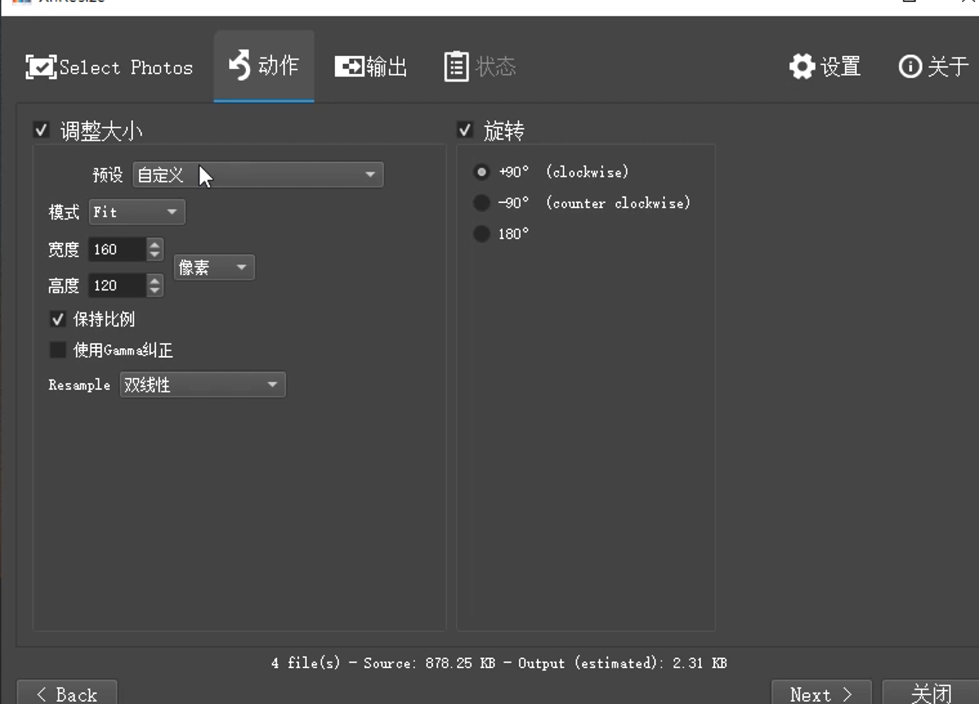Open the 预设 自定义 dropdown
Viewport: 979px width, 704px height.
(258, 175)
